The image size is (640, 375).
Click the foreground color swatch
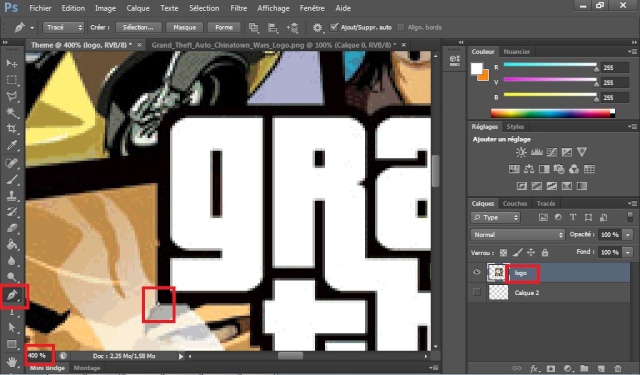[476, 69]
